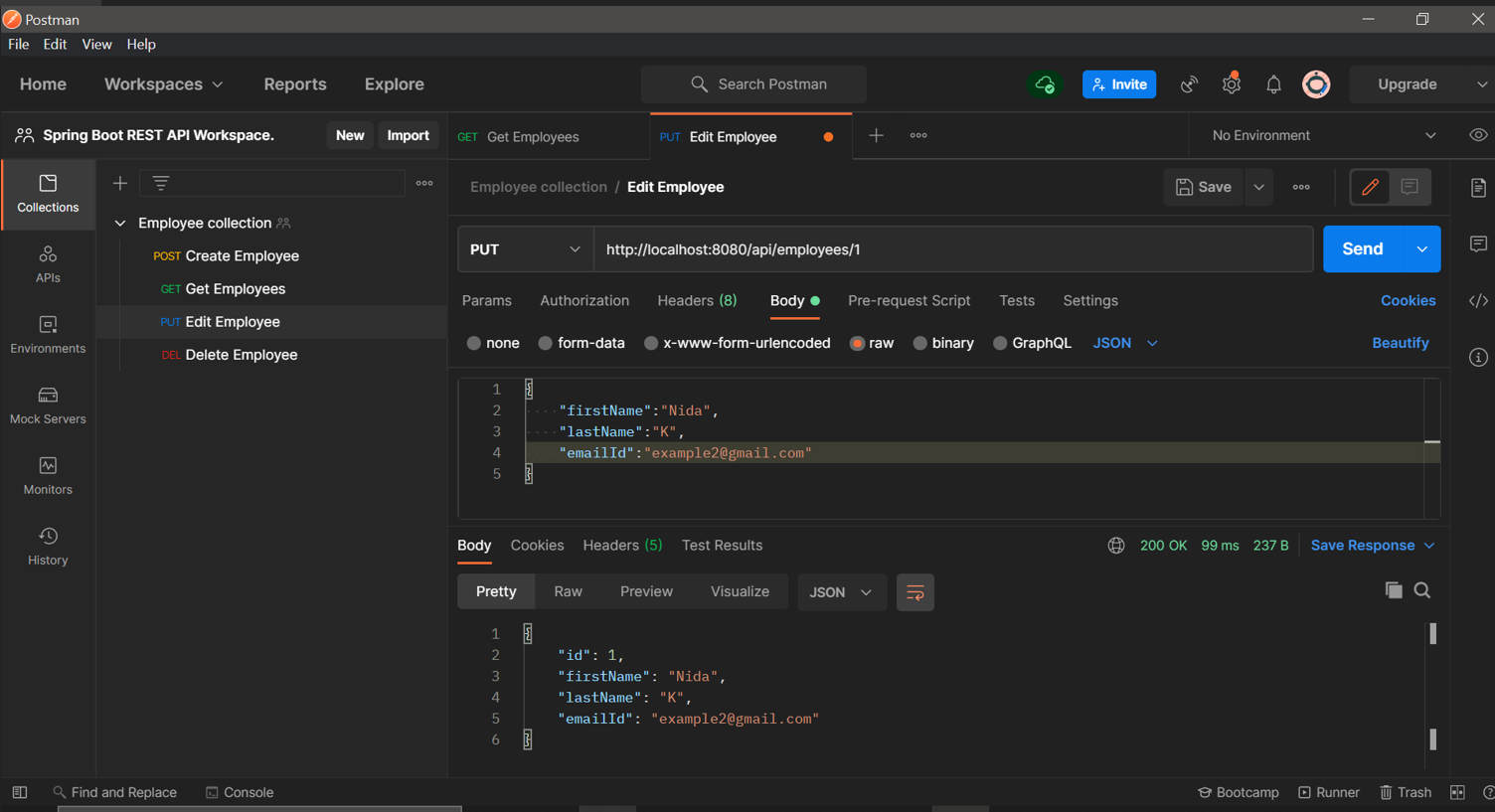
Task: Open a new request tab with plus
Action: pyautogui.click(x=876, y=135)
